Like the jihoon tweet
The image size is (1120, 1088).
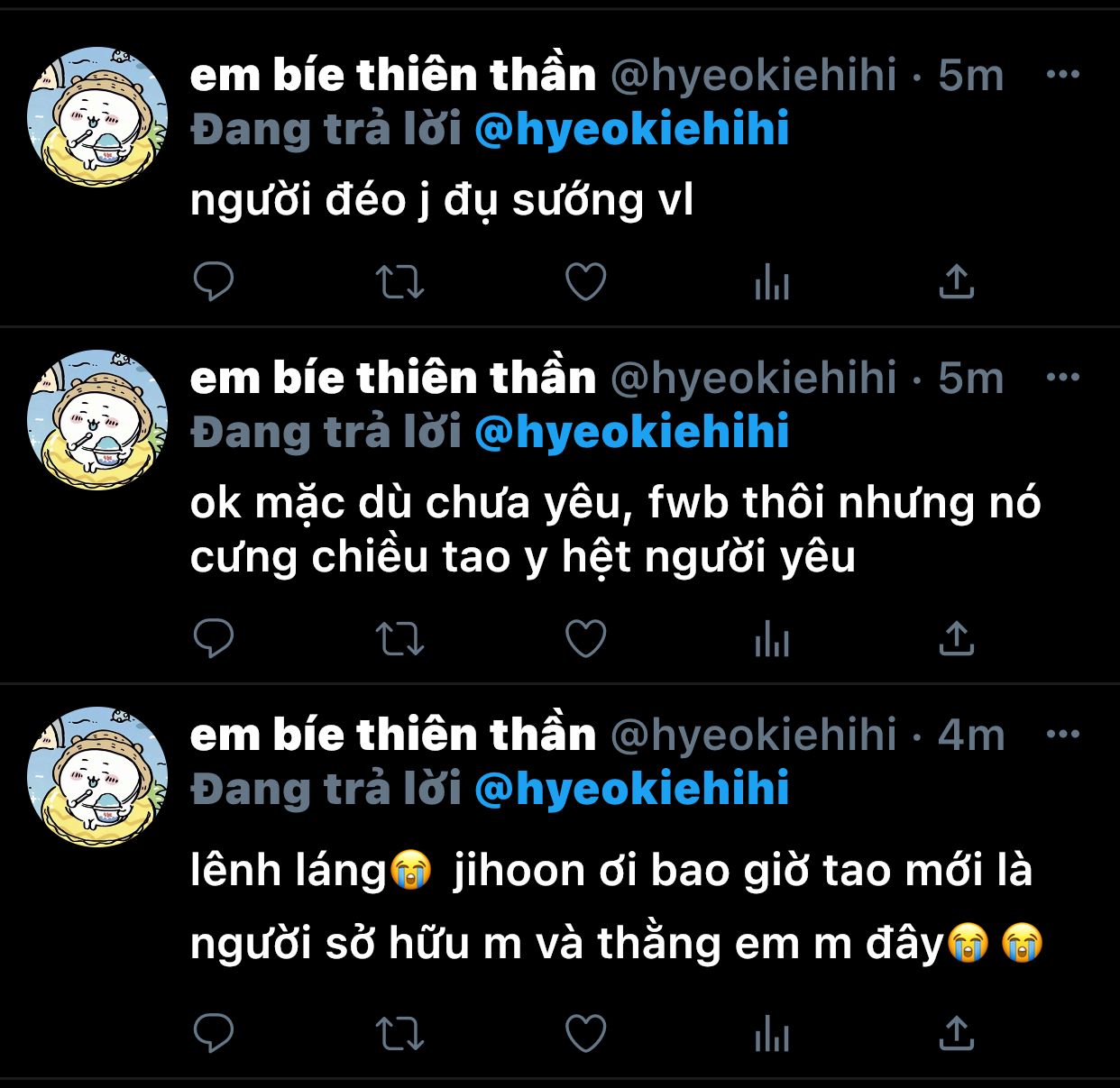pyautogui.click(x=586, y=1033)
